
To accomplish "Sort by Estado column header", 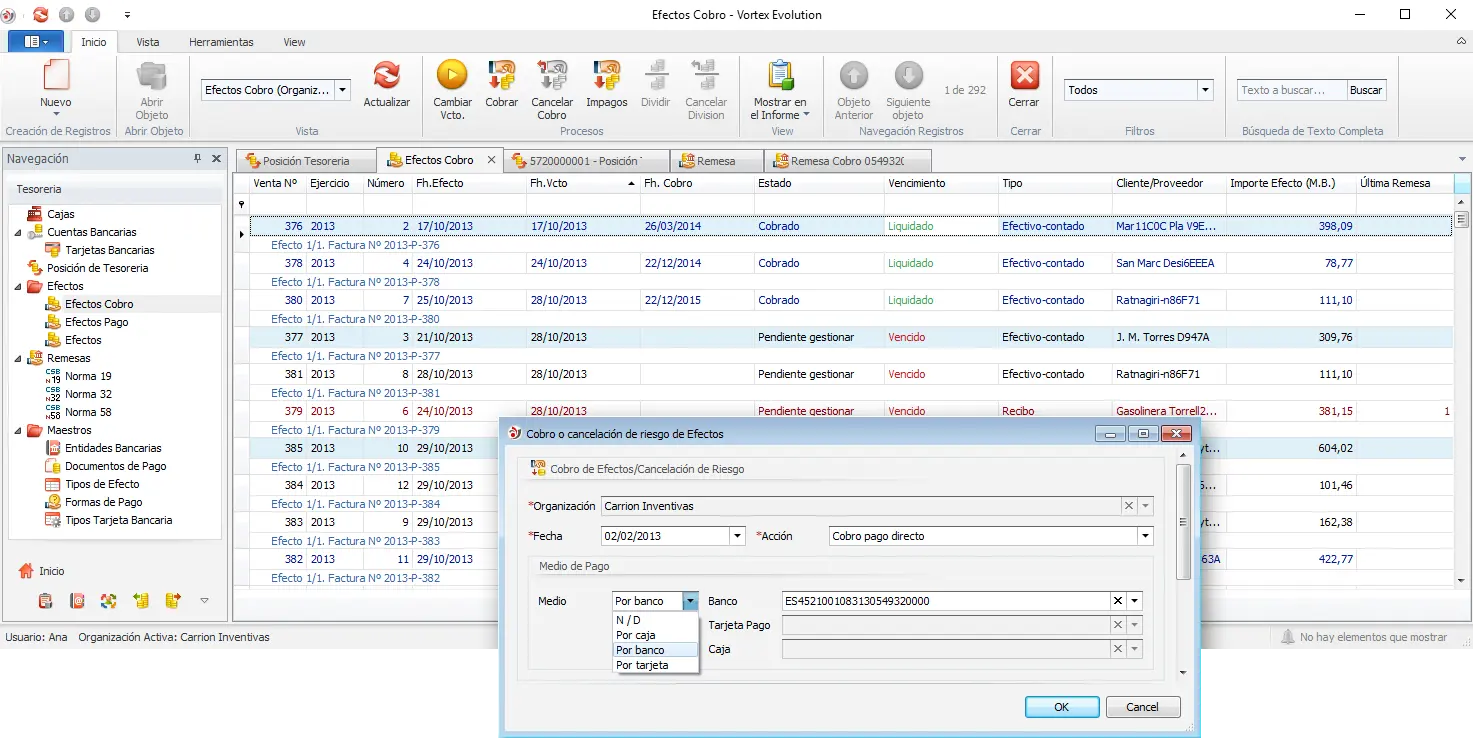I will click(819, 184).
